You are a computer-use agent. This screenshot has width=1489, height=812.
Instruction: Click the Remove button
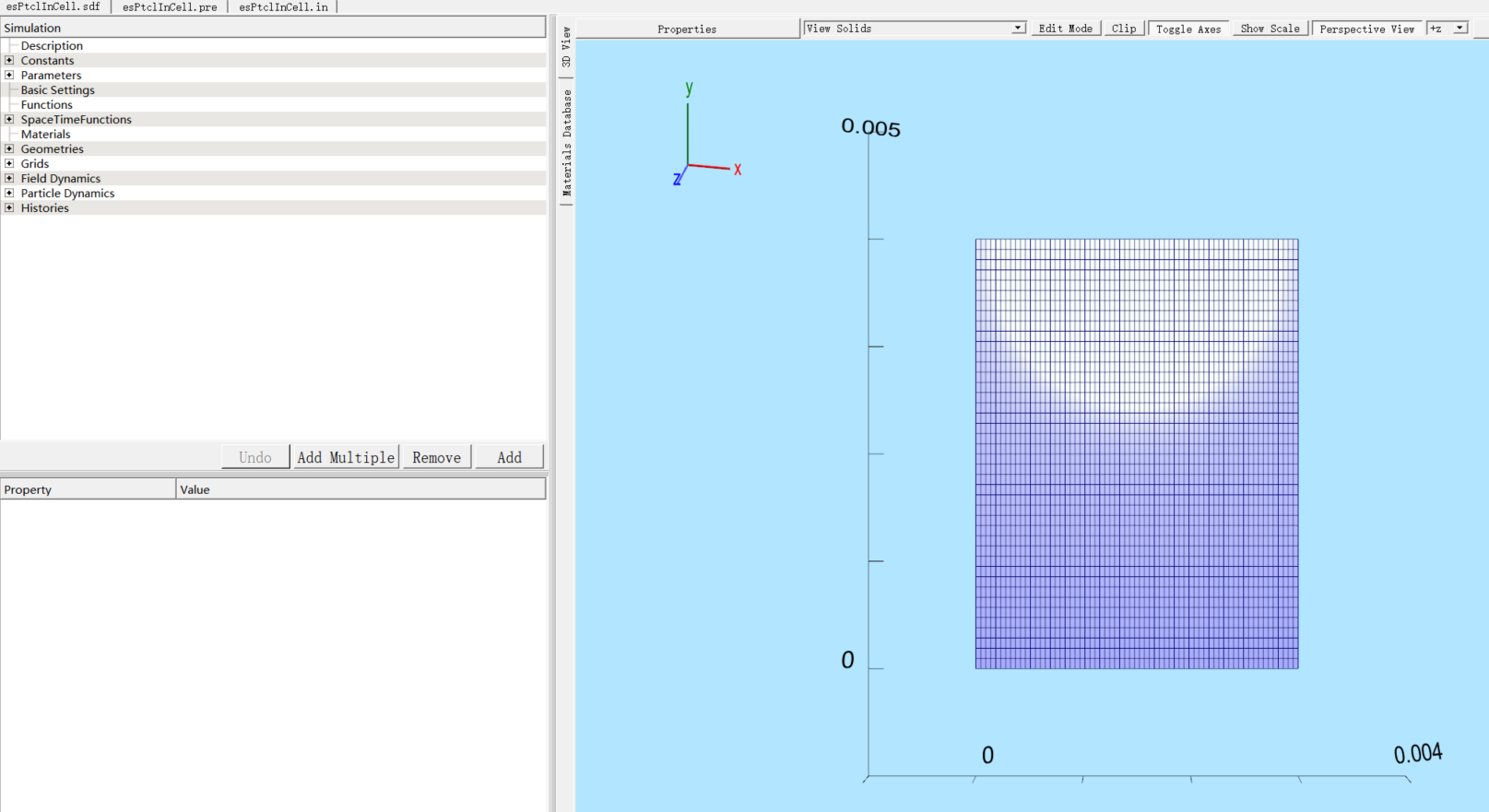[x=437, y=457]
